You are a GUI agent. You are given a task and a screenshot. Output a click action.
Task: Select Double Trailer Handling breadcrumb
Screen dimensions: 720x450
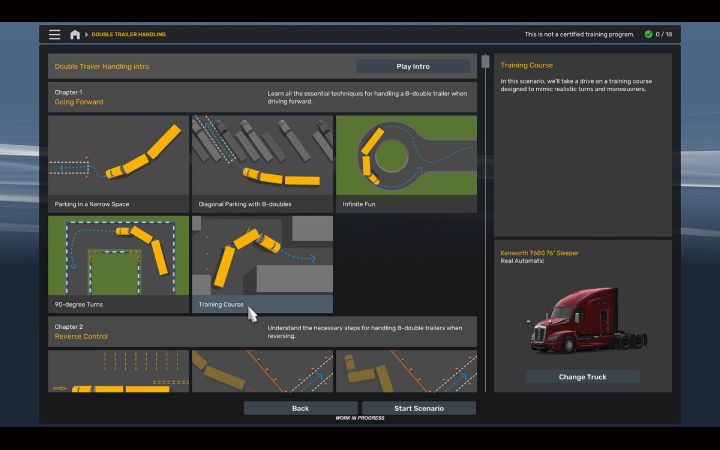129,34
